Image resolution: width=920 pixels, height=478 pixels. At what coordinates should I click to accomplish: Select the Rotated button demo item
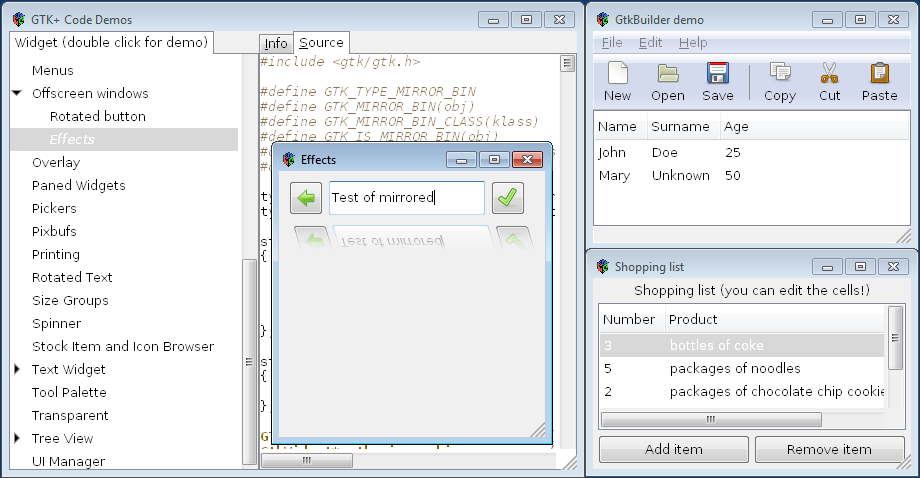pyautogui.click(x=97, y=116)
